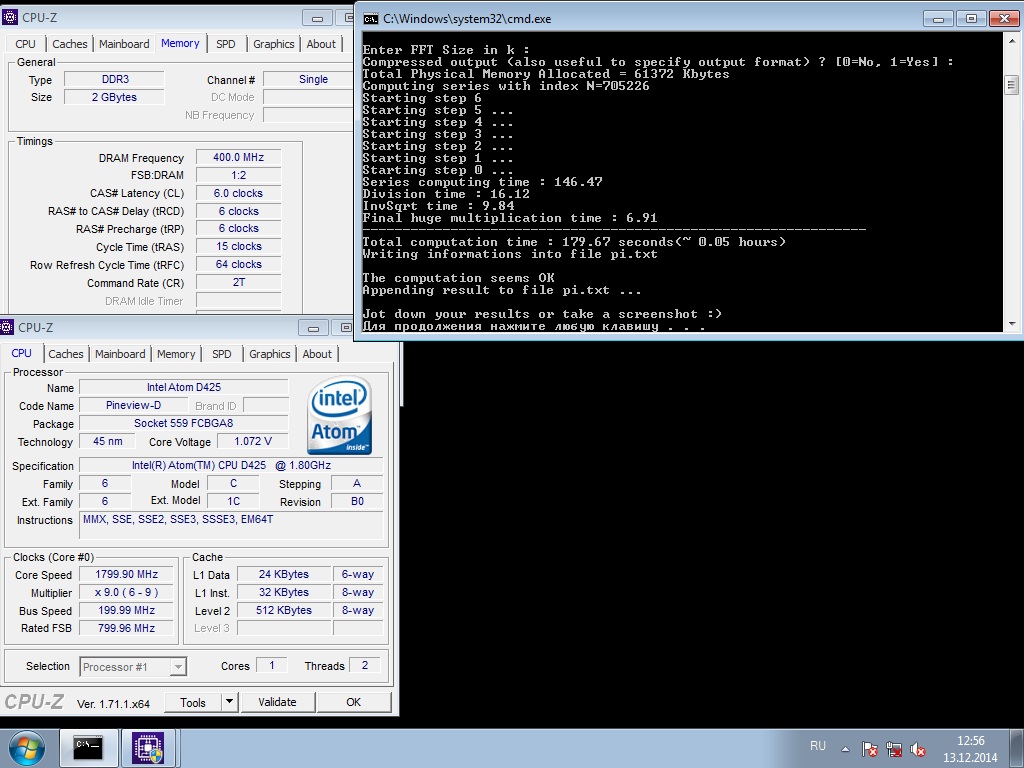This screenshot has height=768, width=1024.
Task: Click the cmd.exe scrollbar up arrow
Action: 1012,40
